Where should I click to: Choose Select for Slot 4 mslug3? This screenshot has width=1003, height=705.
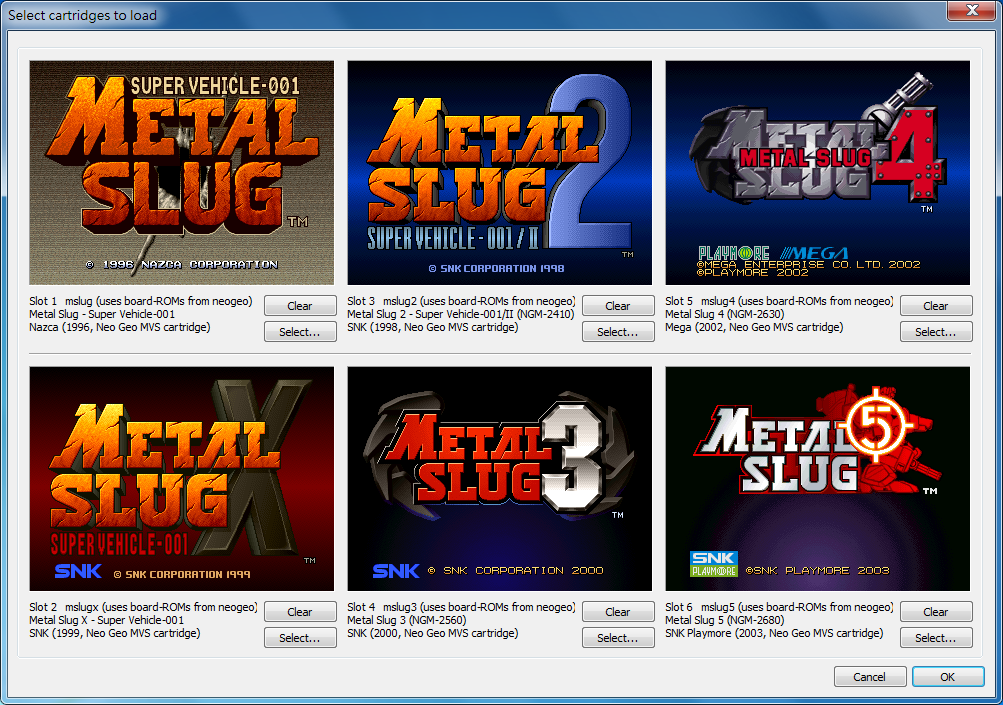coord(618,637)
